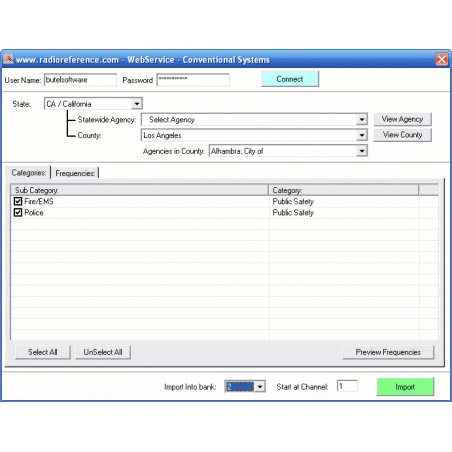Click the Category column header
452x452 pixels.
pos(343,190)
